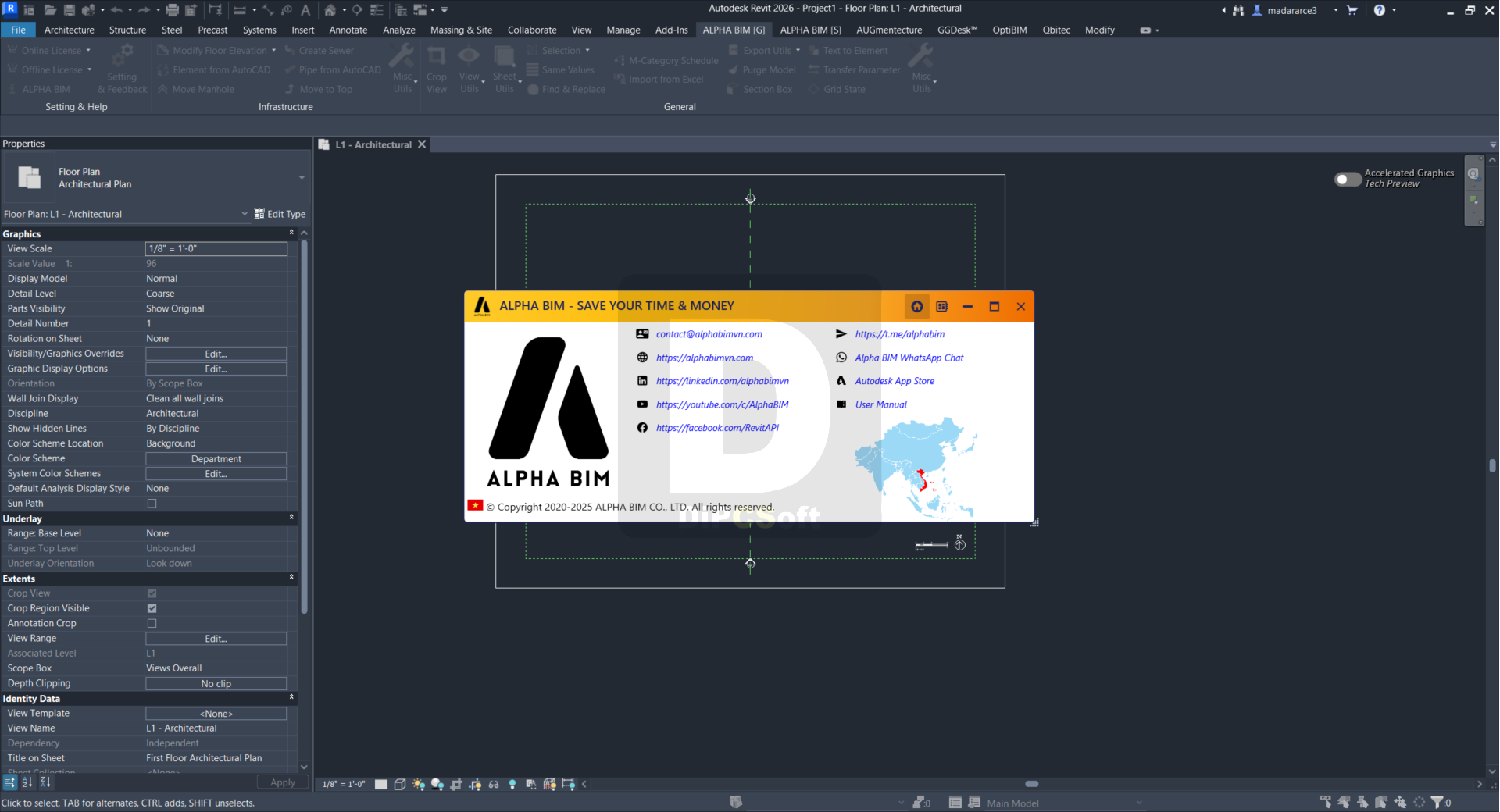This screenshot has height=812, width=1500.
Task: Switch to the Manage ribbon tab
Action: (x=623, y=30)
